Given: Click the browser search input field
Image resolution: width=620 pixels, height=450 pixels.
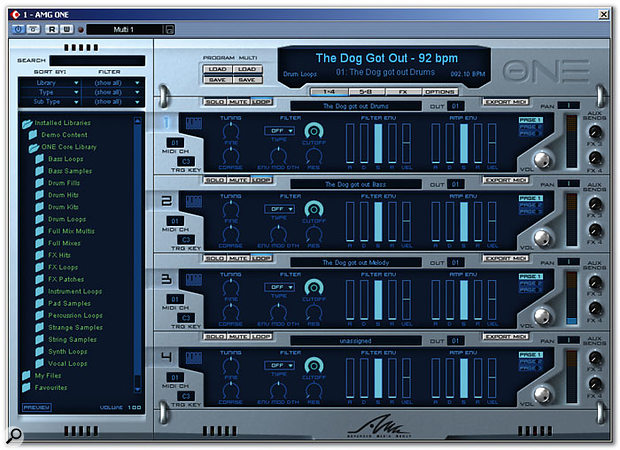Looking at the screenshot, I should click(x=97, y=61).
